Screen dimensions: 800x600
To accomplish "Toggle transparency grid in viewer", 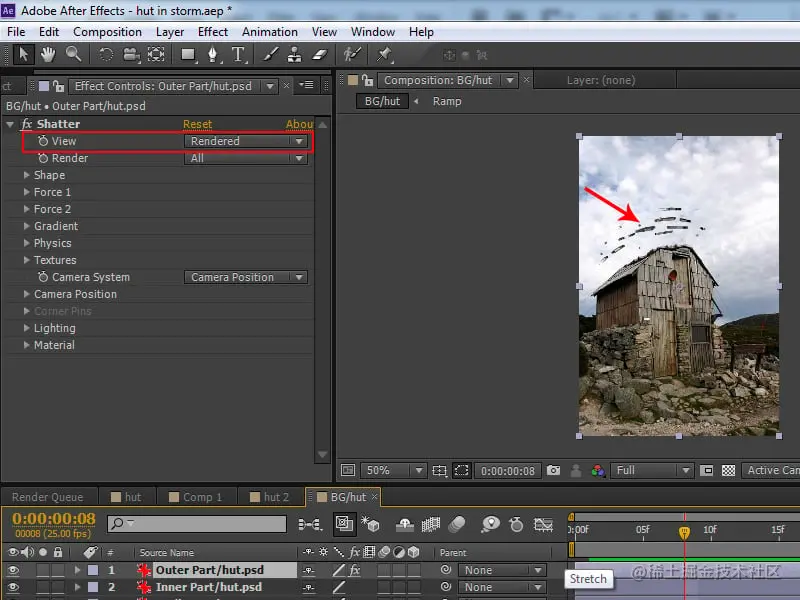I will click(728, 470).
